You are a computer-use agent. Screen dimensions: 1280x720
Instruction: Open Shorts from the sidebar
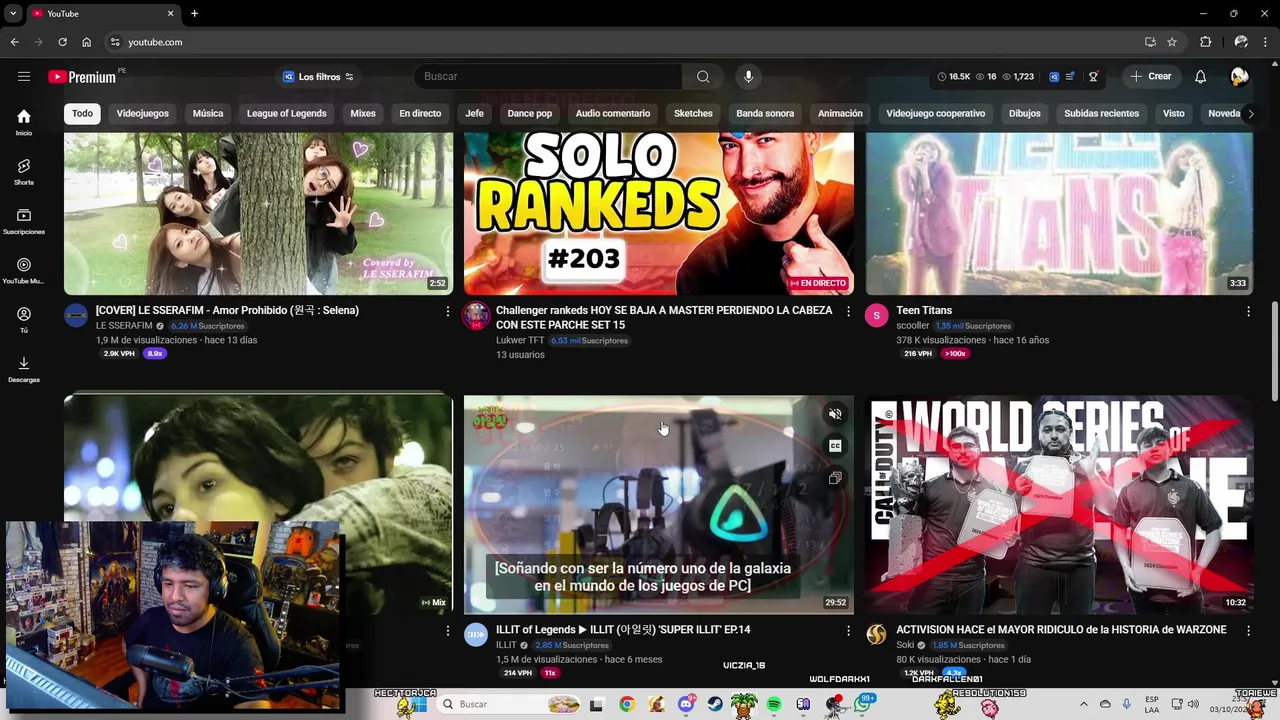24,171
